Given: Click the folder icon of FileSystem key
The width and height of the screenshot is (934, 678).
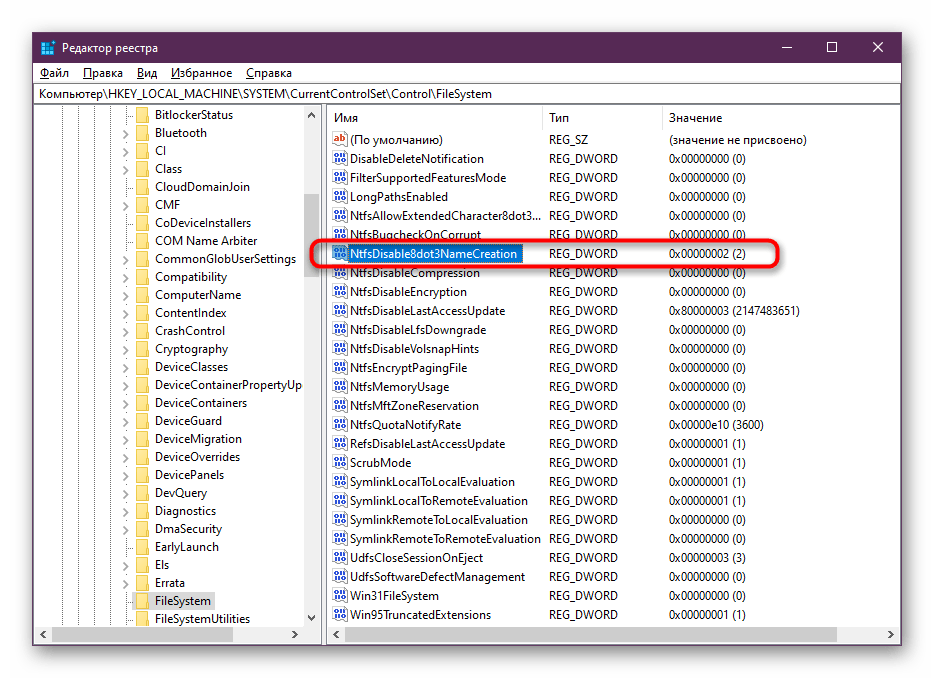Looking at the screenshot, I should (142, 601).
